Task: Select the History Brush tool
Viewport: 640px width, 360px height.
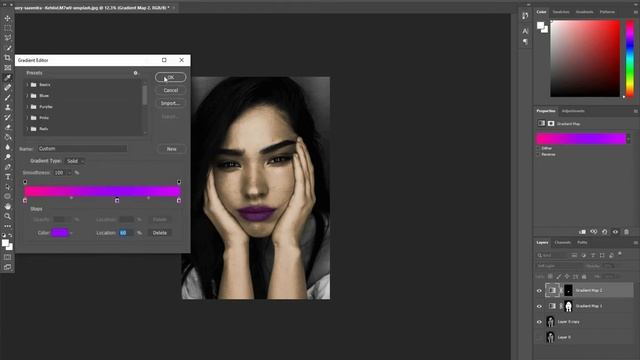Action: pyautogui.click(x=7, y=117)
